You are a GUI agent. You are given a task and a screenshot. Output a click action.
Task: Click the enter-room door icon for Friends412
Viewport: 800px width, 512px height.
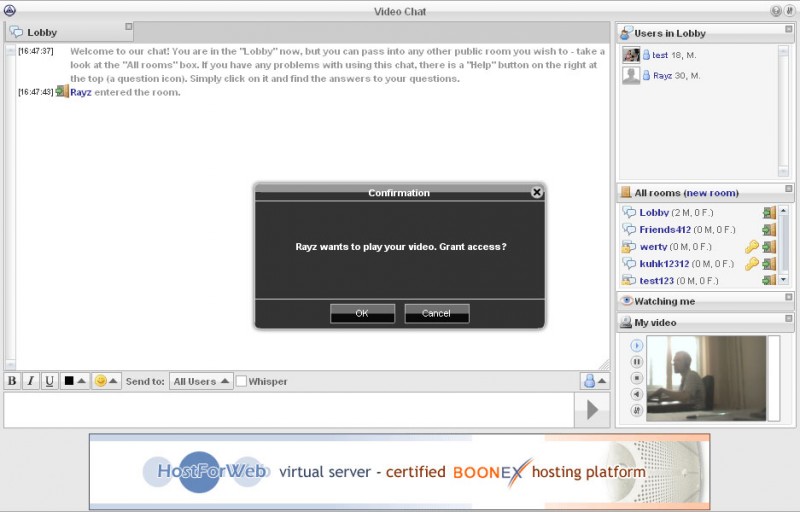tap(769, 229)
